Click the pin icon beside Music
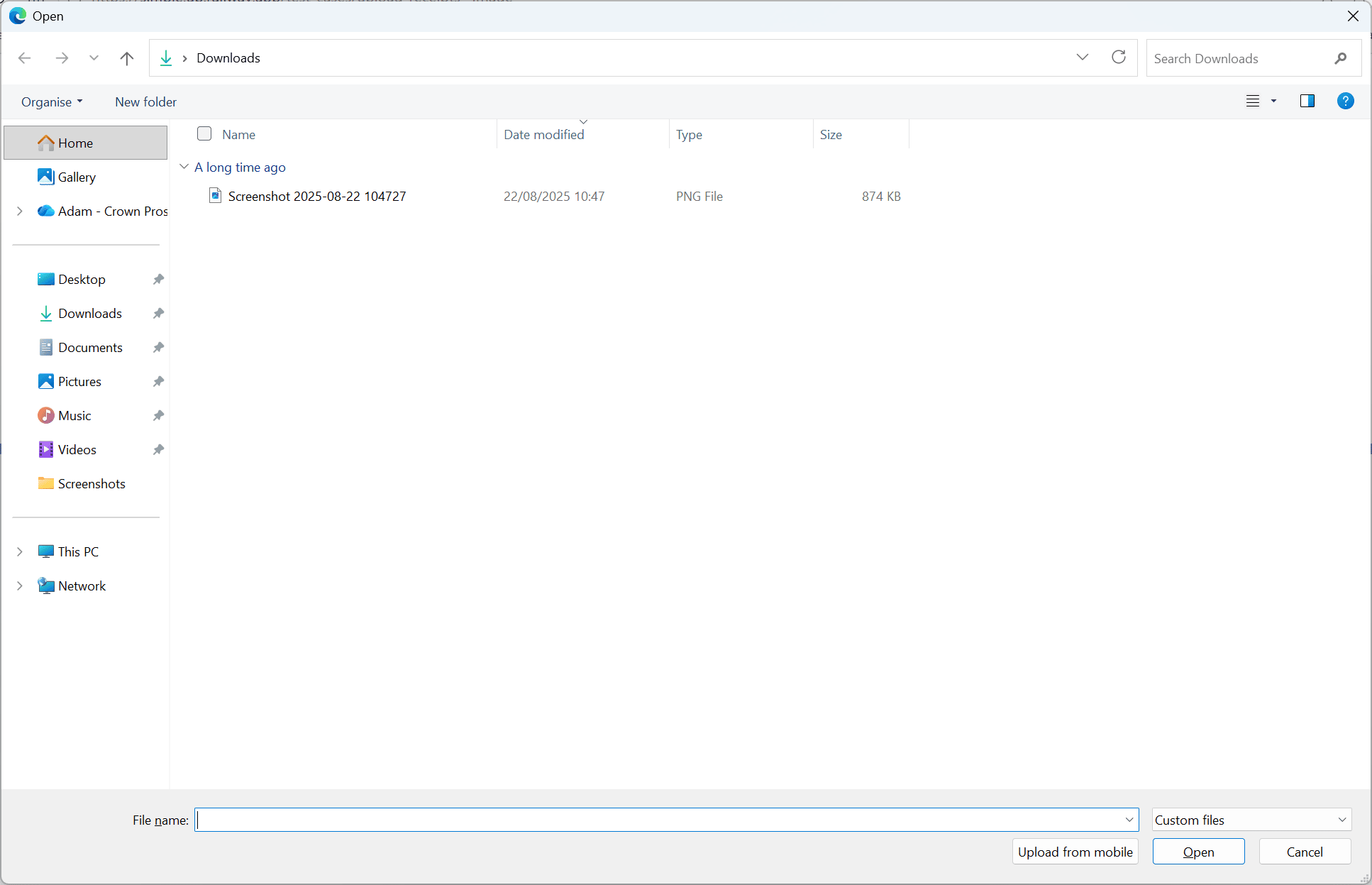The image size is (1372, 885). [x=158, y=415]
